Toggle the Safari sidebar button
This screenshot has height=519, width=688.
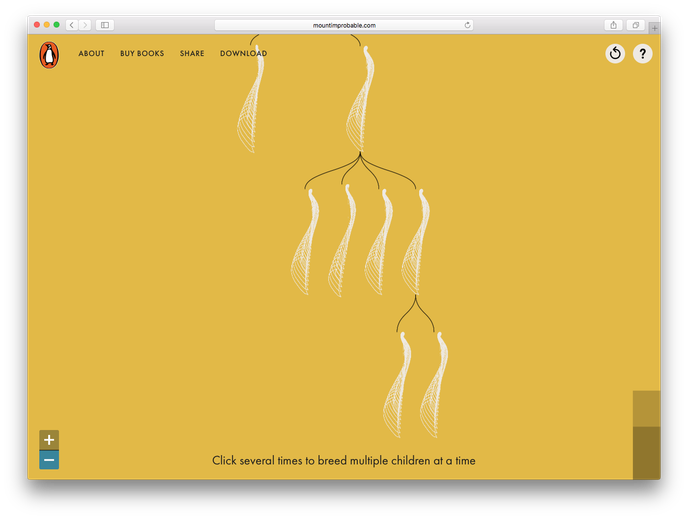(x=104, y=25)
